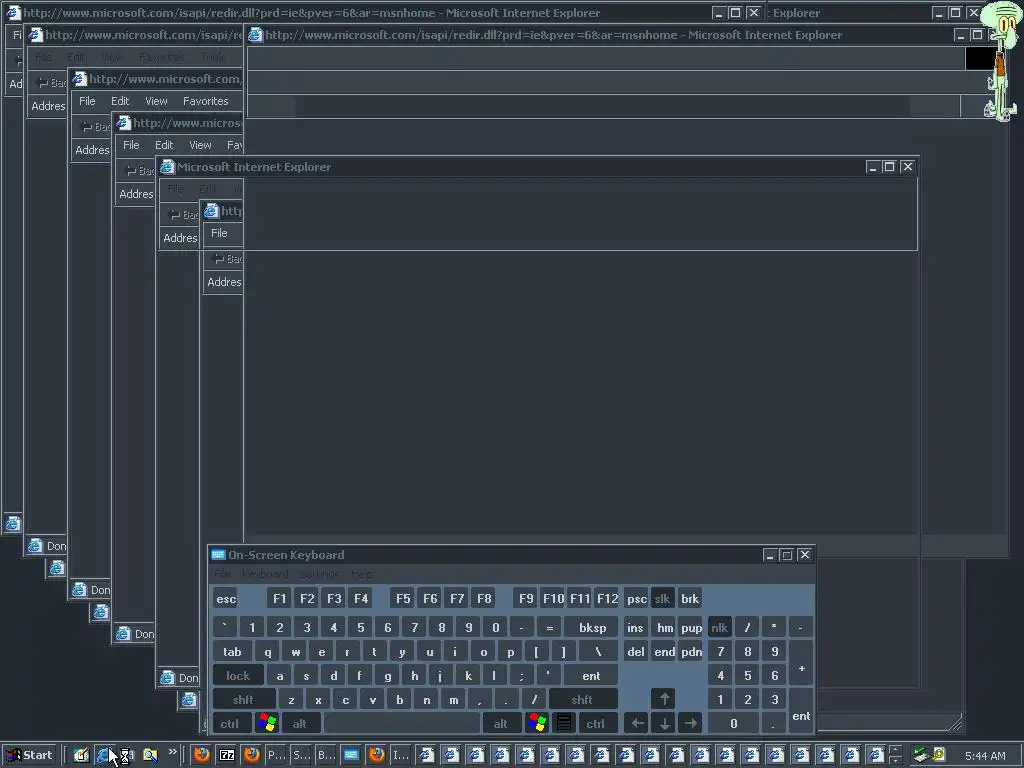
Task: Open the S... taskbar button
Action: click(x=301, y=755)
